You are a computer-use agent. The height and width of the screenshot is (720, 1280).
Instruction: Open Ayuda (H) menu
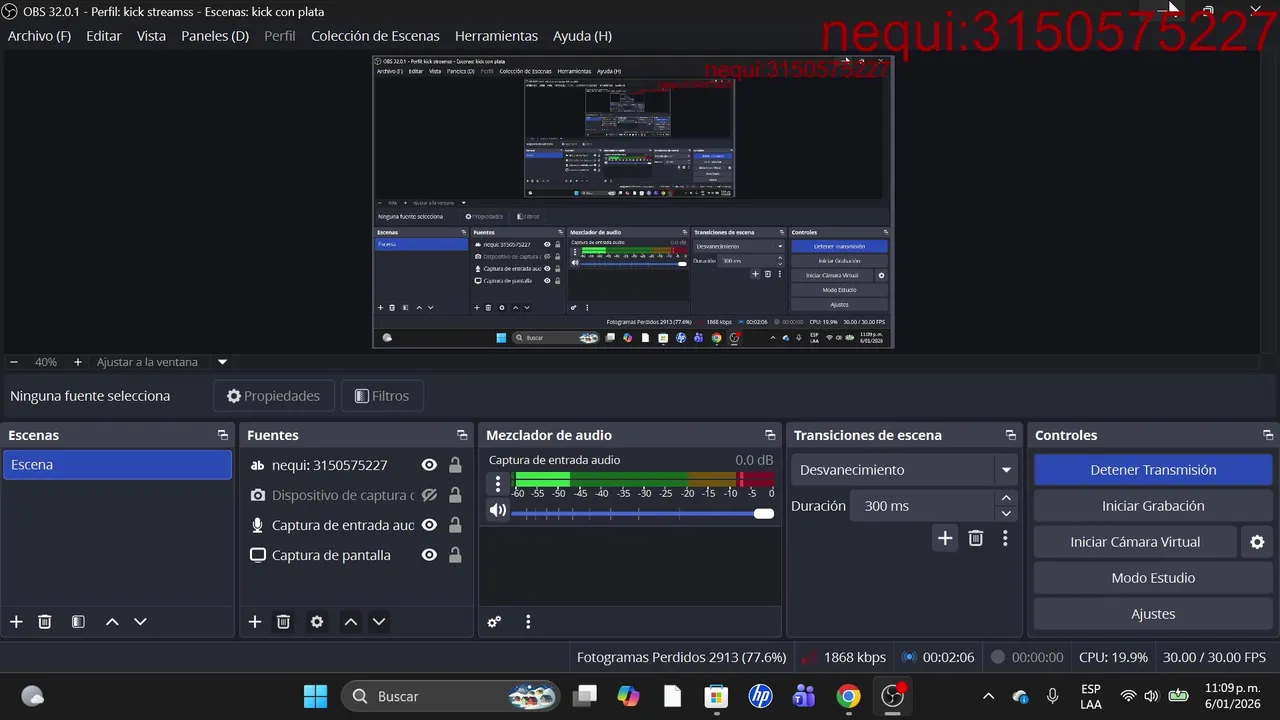(582, 36)
